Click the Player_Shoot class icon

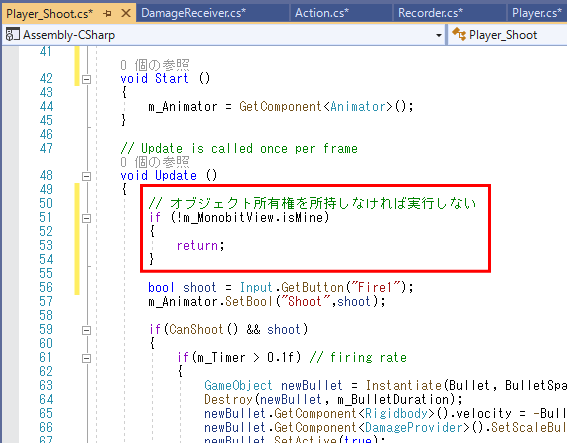pyautogui.click(x=459, y=34)
